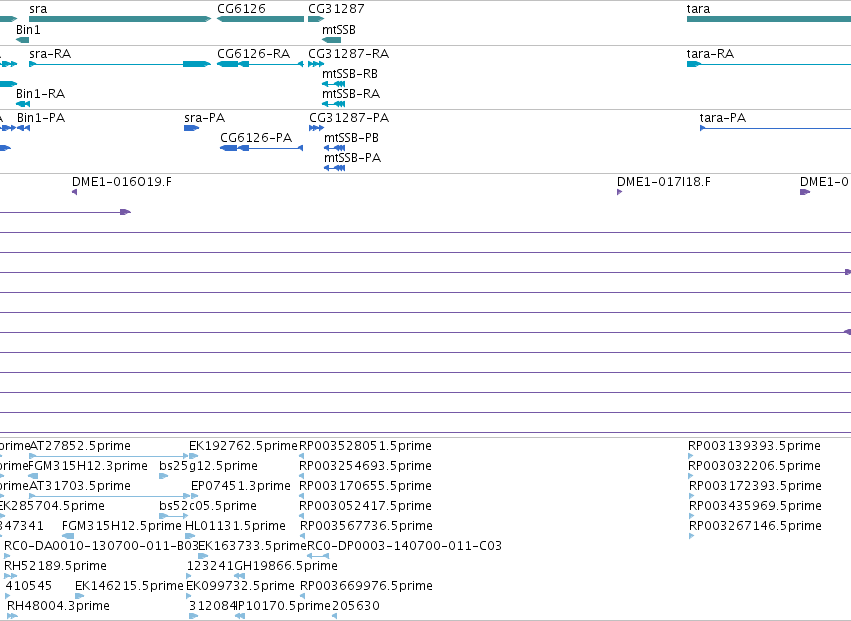Select the RC0-DP0003-140700-011-C03 label
Image resolution: width=851 pixels, height=621 pixels.
(x=404, y=546)
